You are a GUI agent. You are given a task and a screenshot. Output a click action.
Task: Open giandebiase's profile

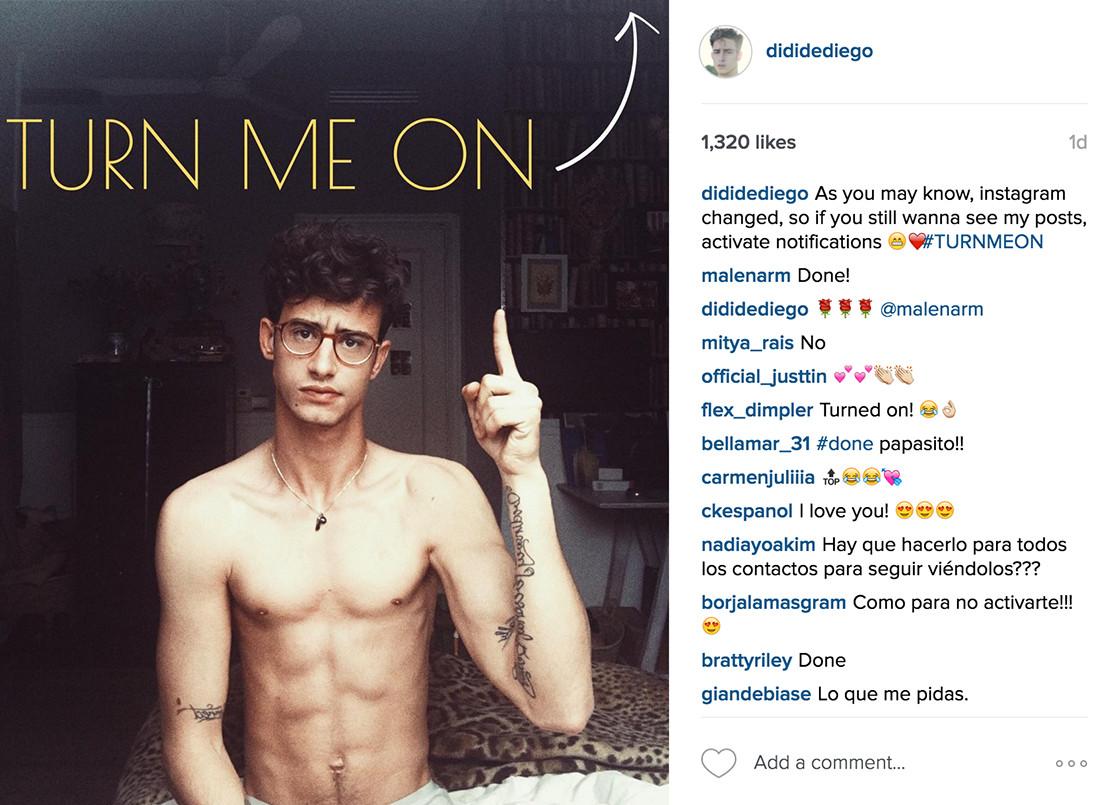tap(756, 694)
